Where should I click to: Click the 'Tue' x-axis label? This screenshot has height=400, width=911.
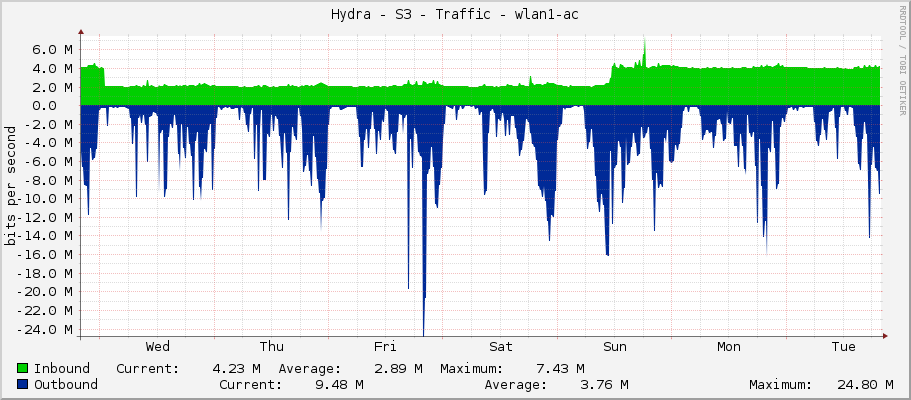pos(843,347)
